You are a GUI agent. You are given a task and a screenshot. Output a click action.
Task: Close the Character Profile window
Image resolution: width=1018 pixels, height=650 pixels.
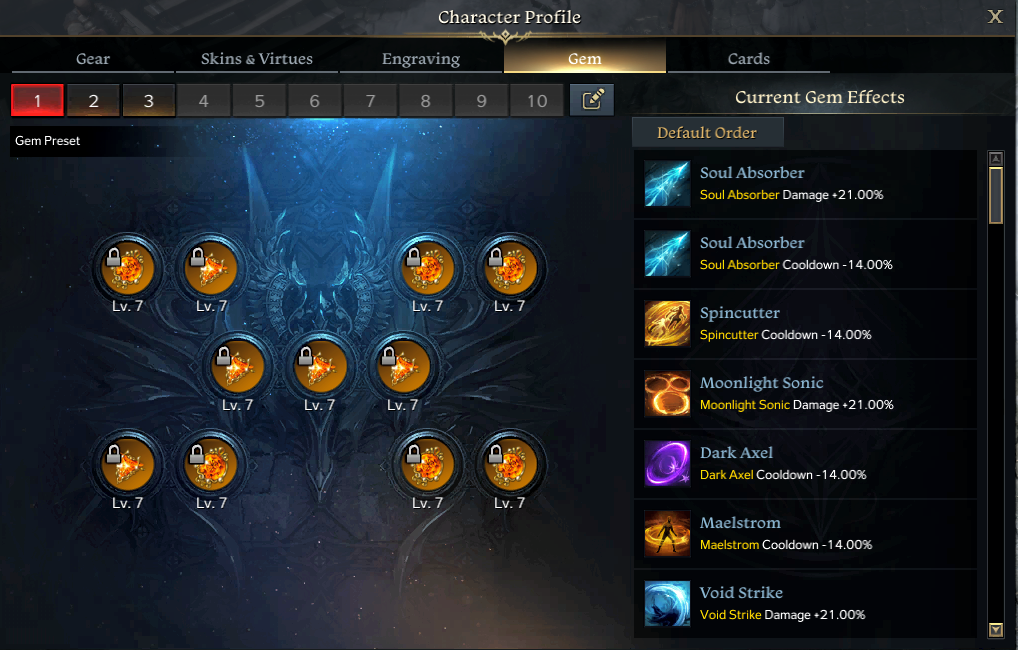995,17
